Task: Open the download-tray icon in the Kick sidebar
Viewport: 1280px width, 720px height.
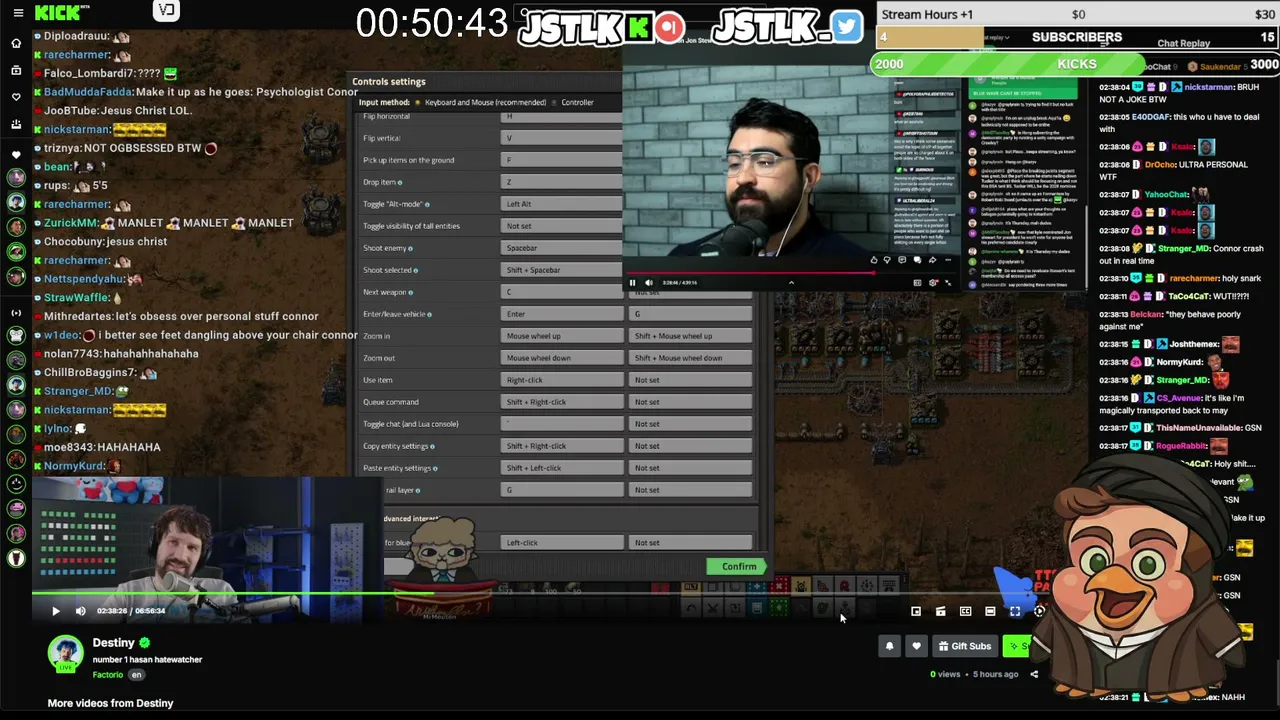Action: pyautogui.click(x=16, y=124)
